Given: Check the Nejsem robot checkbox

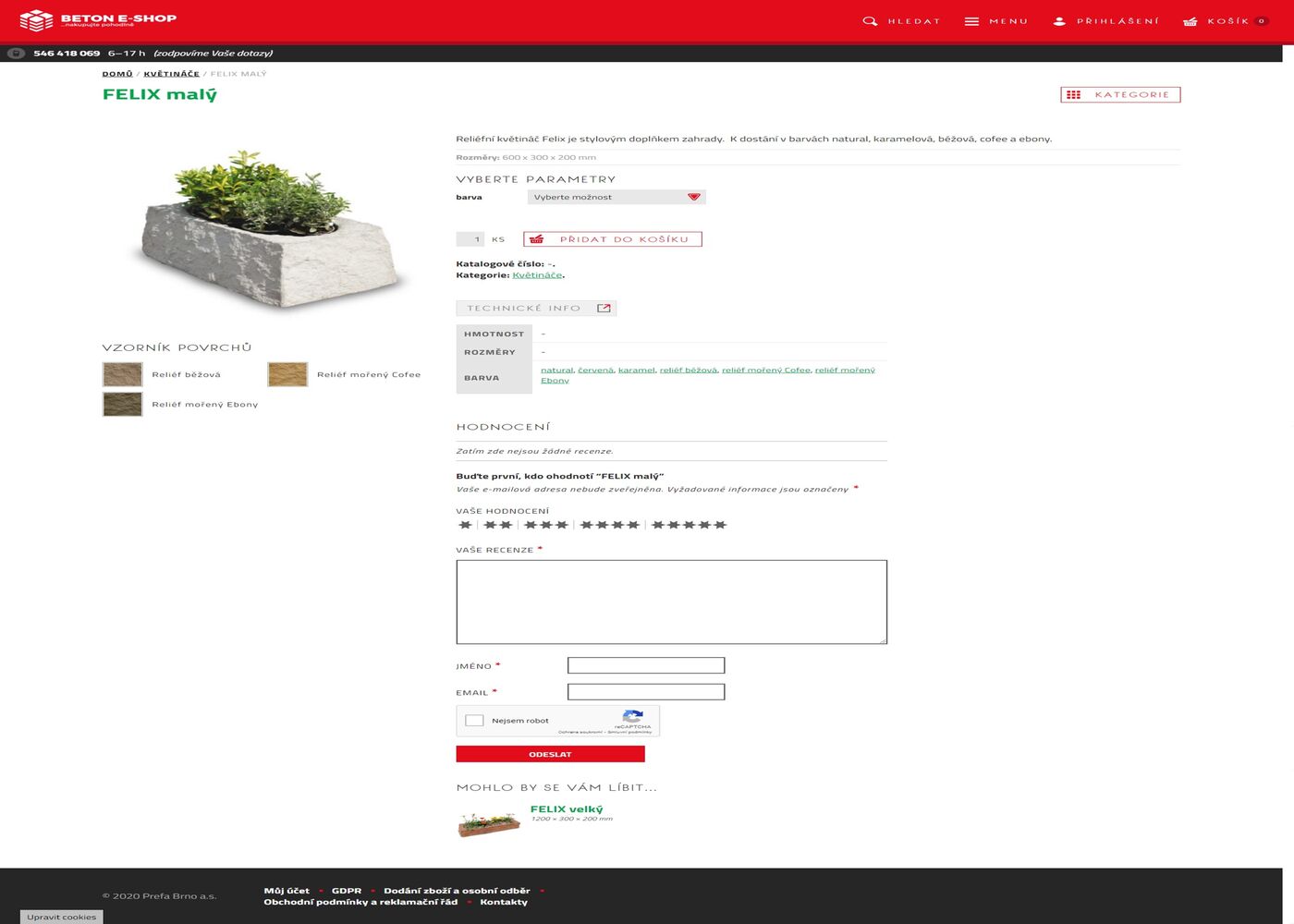Looking at the screenshot, I should (474, 721).
